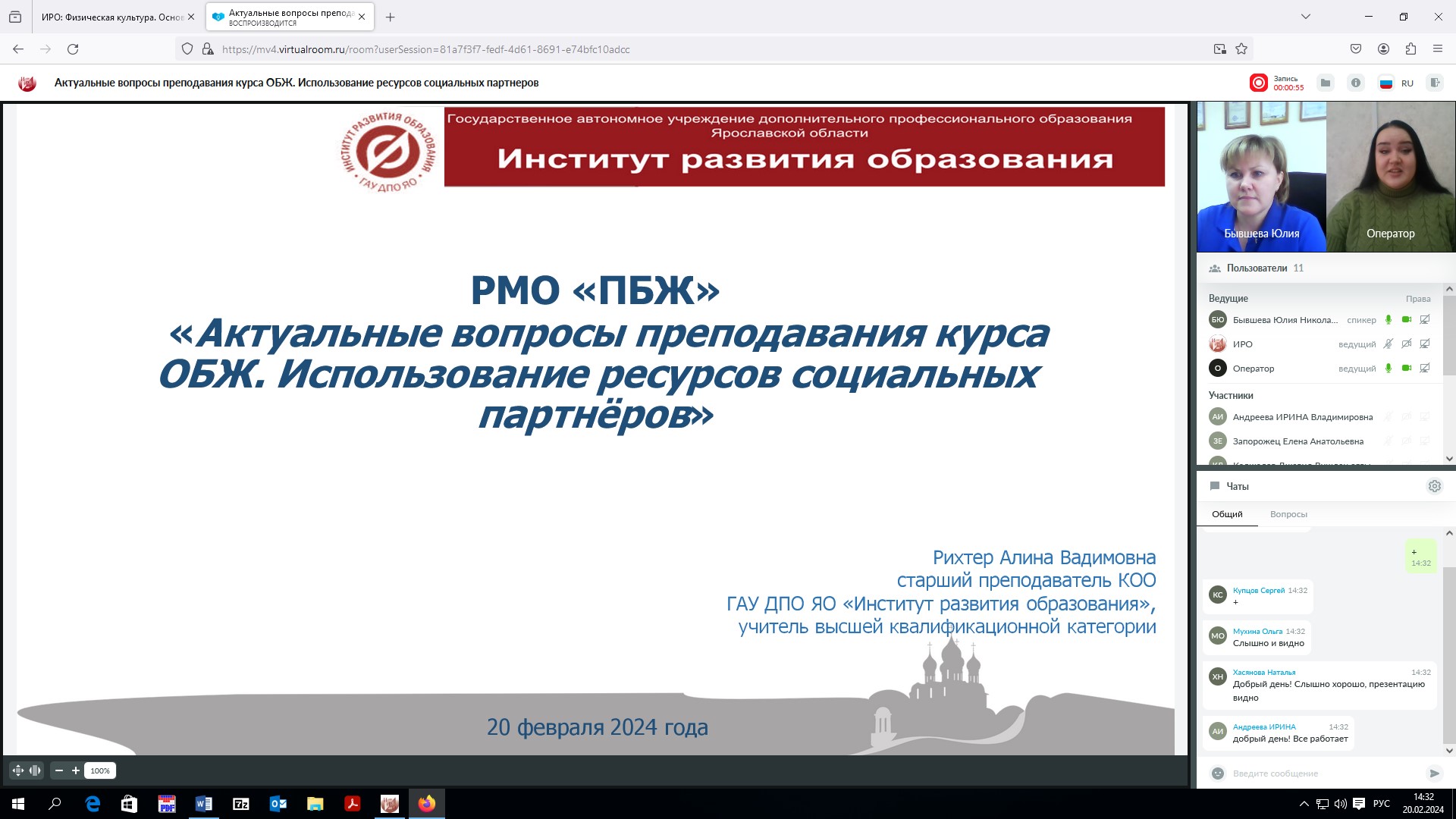Stop the recording with the red record icon
The width and height of the screenshot is (1456, 819).
pyautogui.click(x=1259, y=83)
